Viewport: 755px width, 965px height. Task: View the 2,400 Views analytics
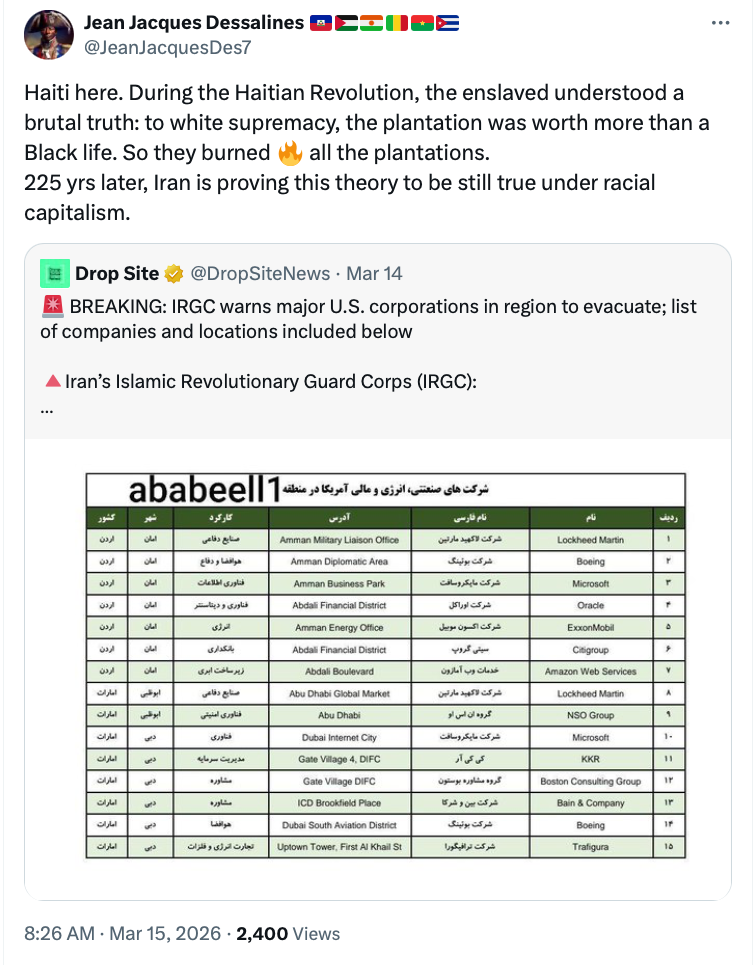click(288, 933)
